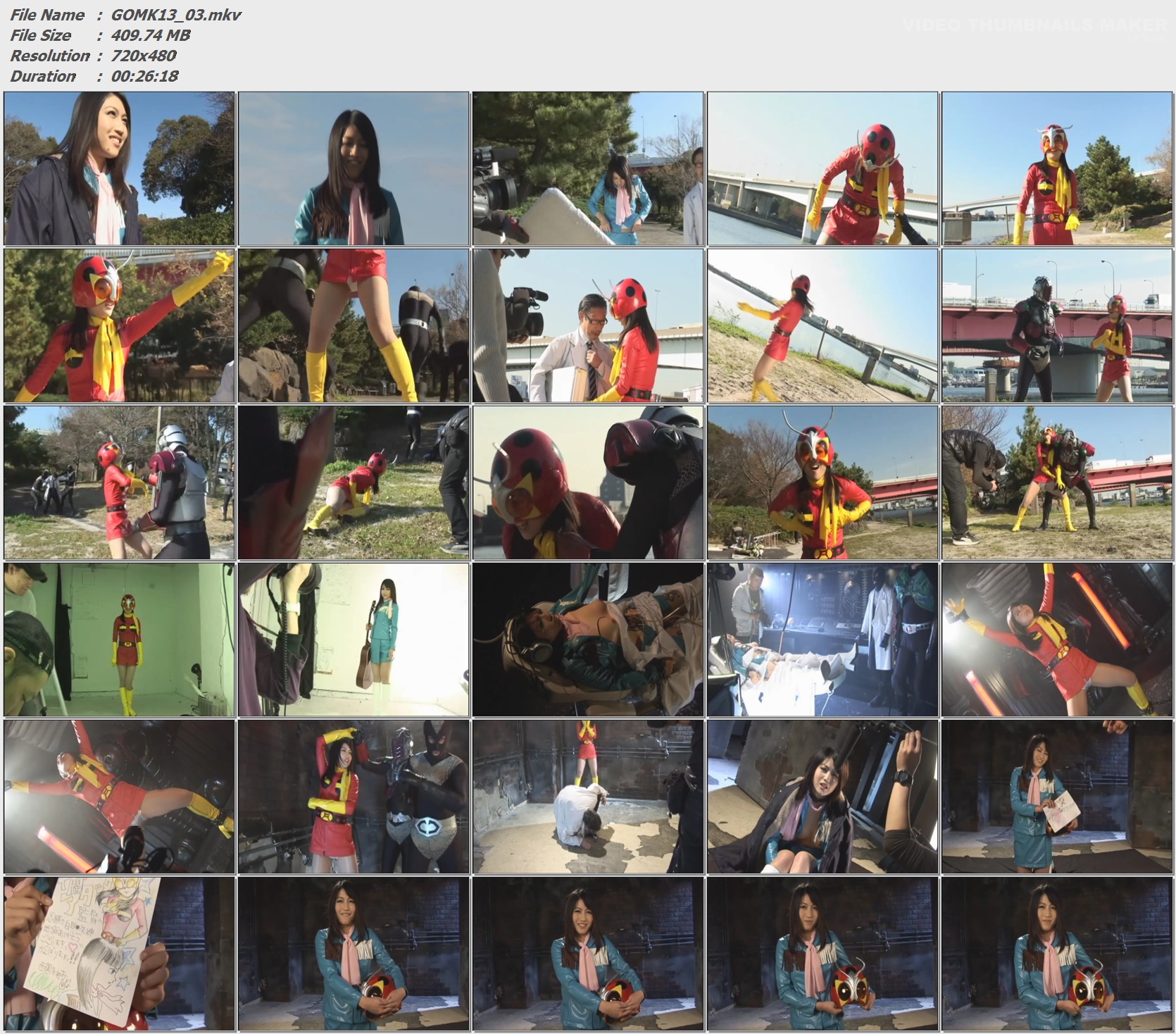Image resolution: width=1176 pixels, height=1034 pixels.
Task: Click the file name GOMK13_03.mkv
Action: (x=176, y=15)
